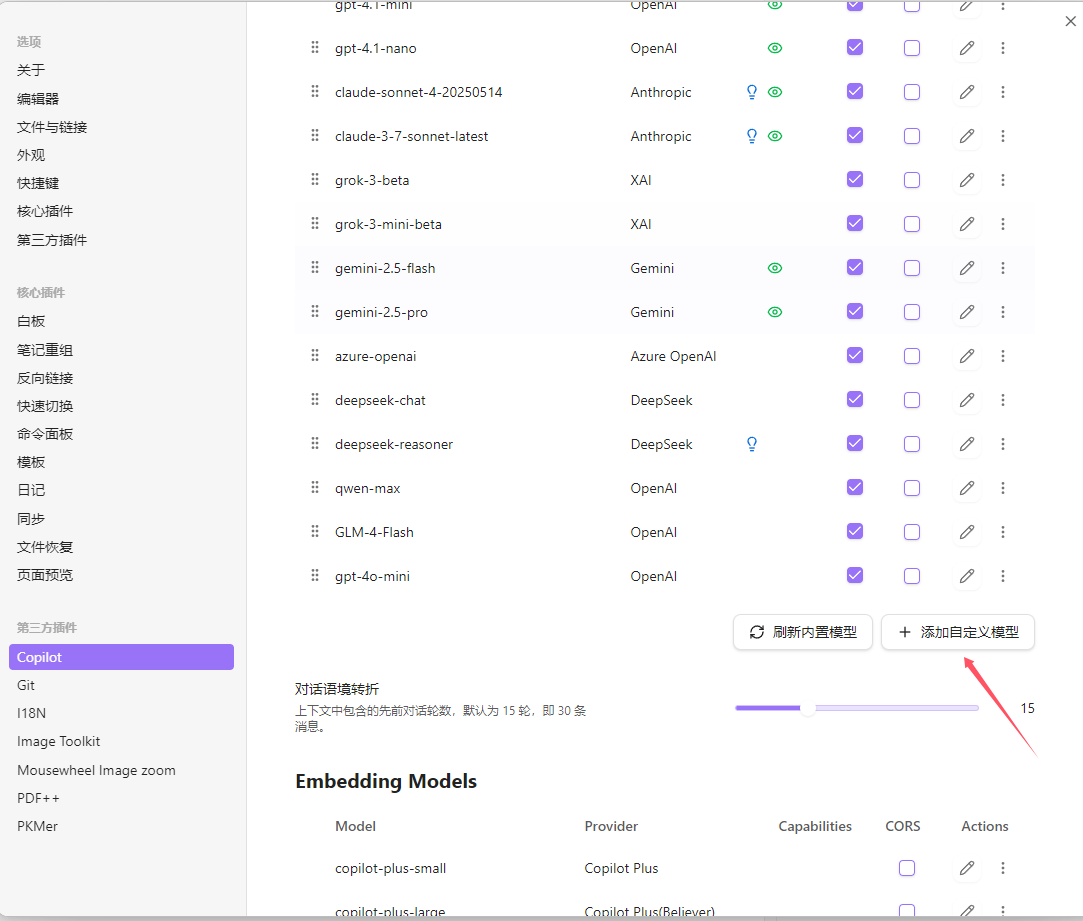Open more options for copilot-plus-small
Screen dimensions: 1083x921
pos(1003,868)
